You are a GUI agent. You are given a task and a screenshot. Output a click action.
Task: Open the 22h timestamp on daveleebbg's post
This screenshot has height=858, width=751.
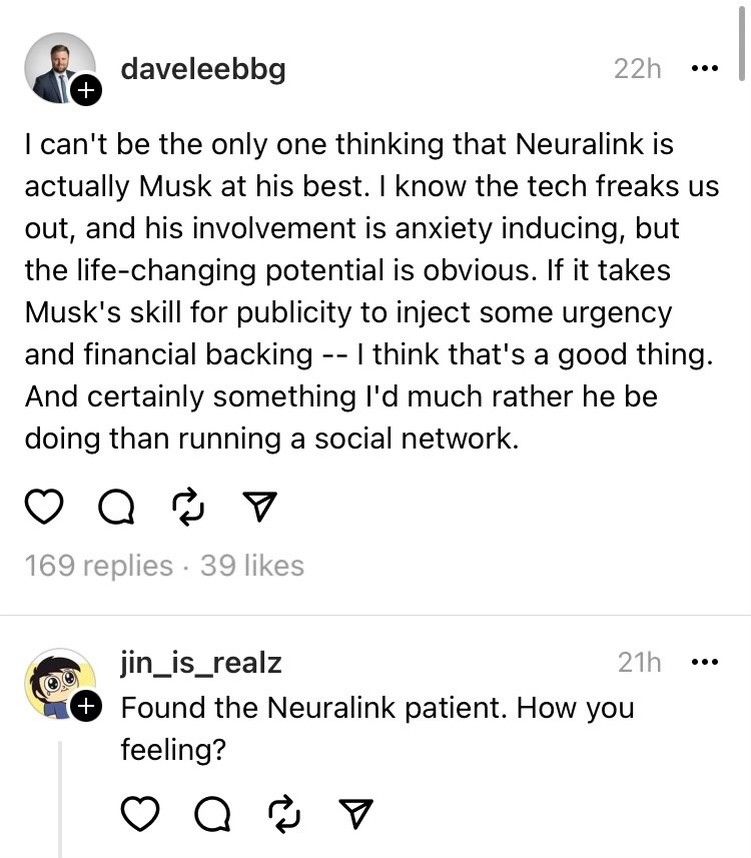coord(637,69)
